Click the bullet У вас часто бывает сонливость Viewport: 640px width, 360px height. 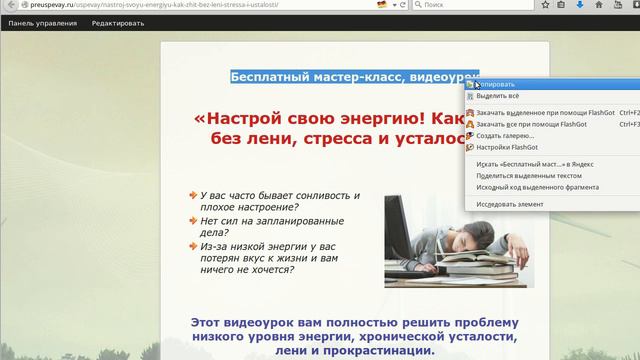[x=280, y=201]
